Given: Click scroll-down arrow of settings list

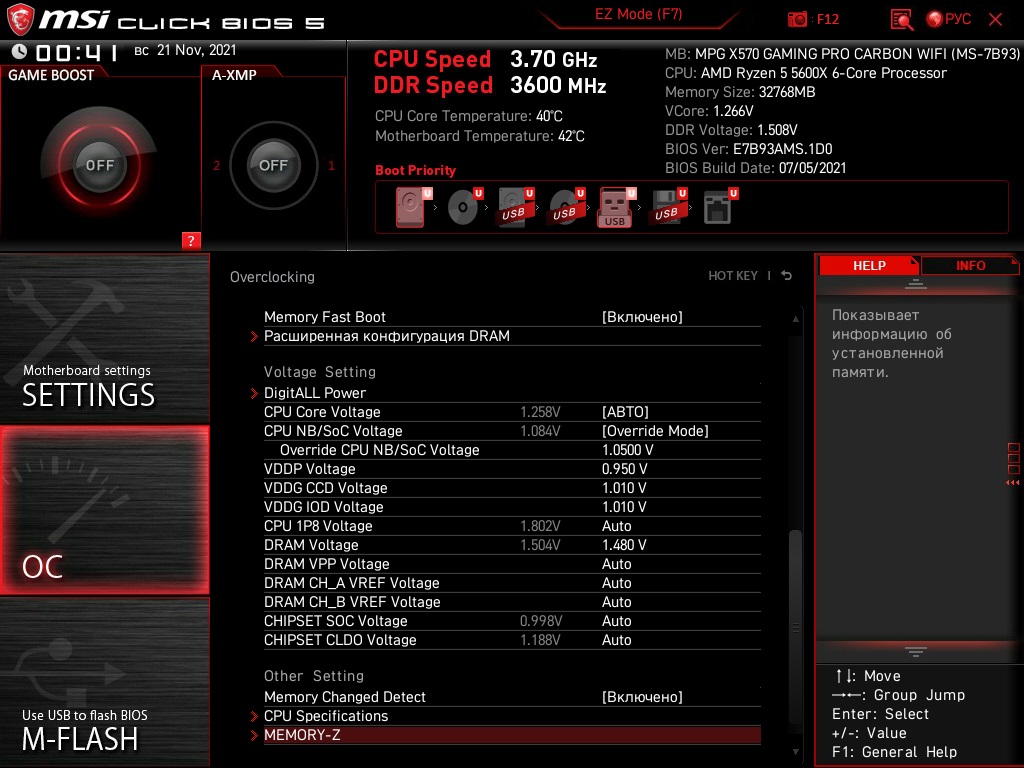Looking at the screenshot, I should click(x=795, y=752).
